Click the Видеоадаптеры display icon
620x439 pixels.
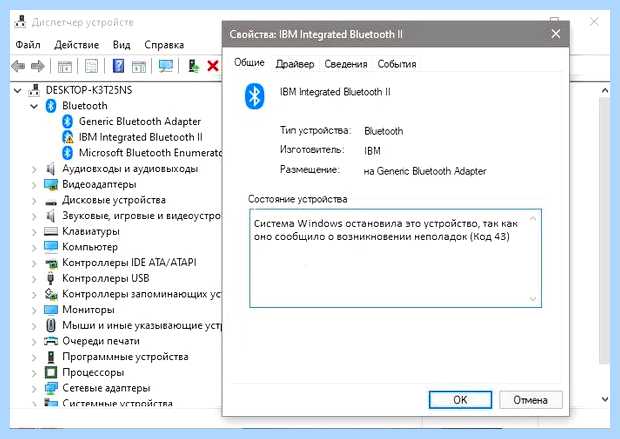click(51, 184)
